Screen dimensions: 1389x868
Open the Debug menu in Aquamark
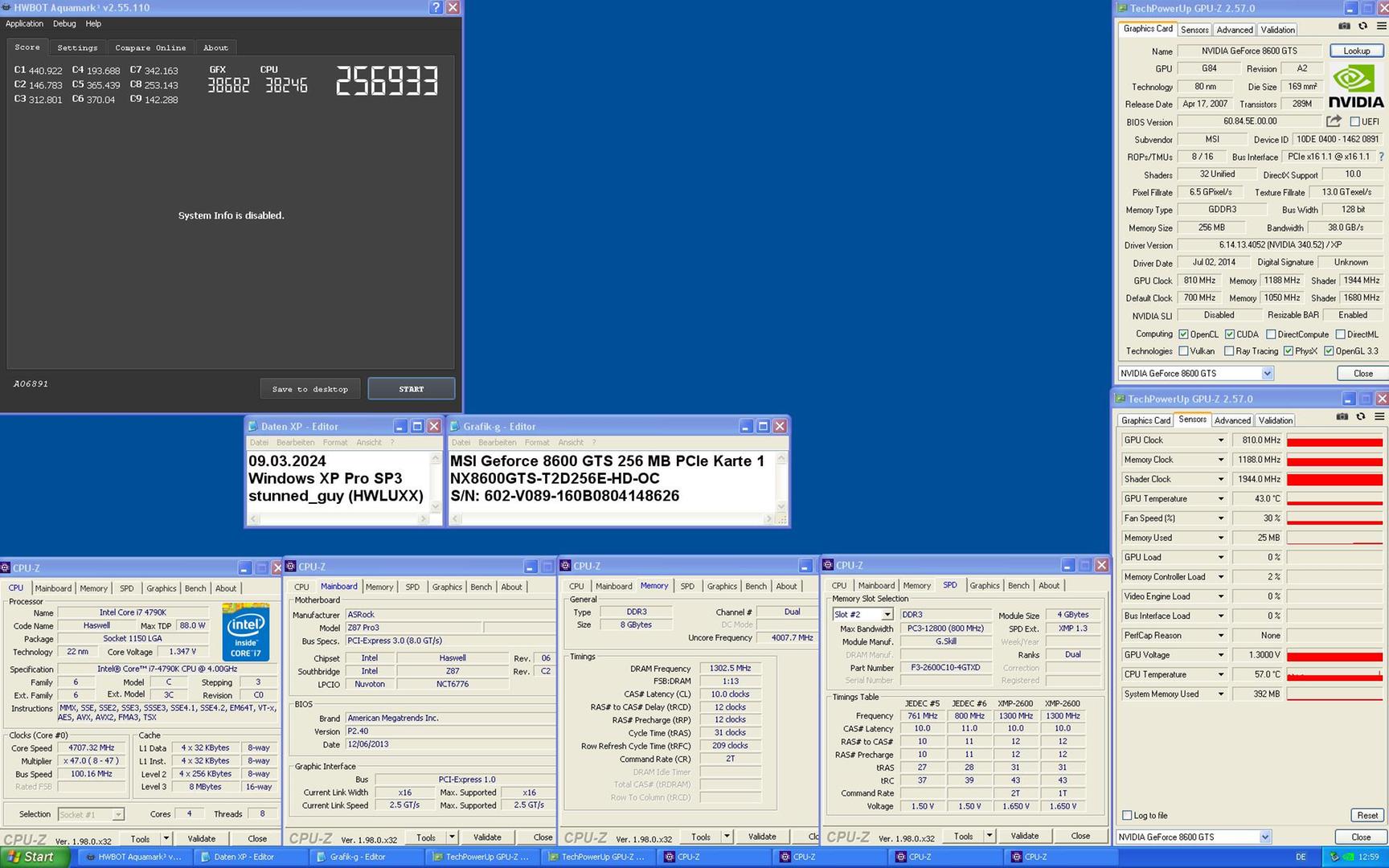tap(64, 24)
